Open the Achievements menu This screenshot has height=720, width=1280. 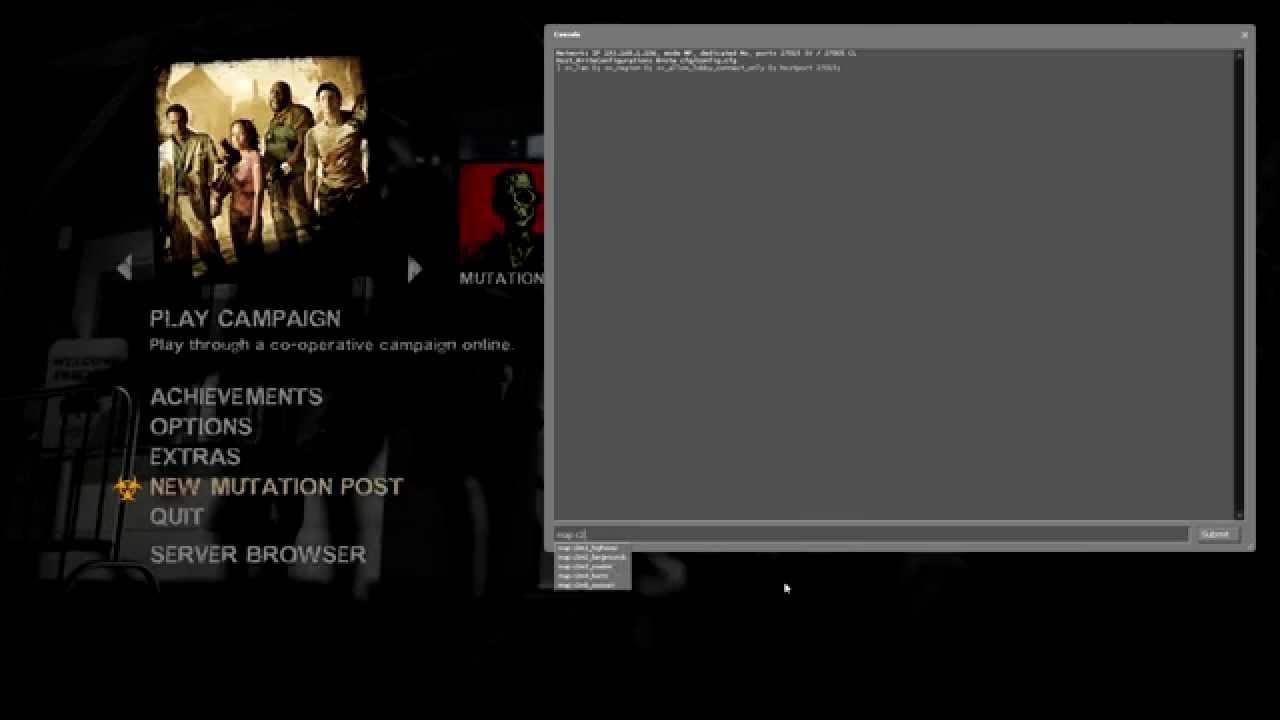click(236, 396)
